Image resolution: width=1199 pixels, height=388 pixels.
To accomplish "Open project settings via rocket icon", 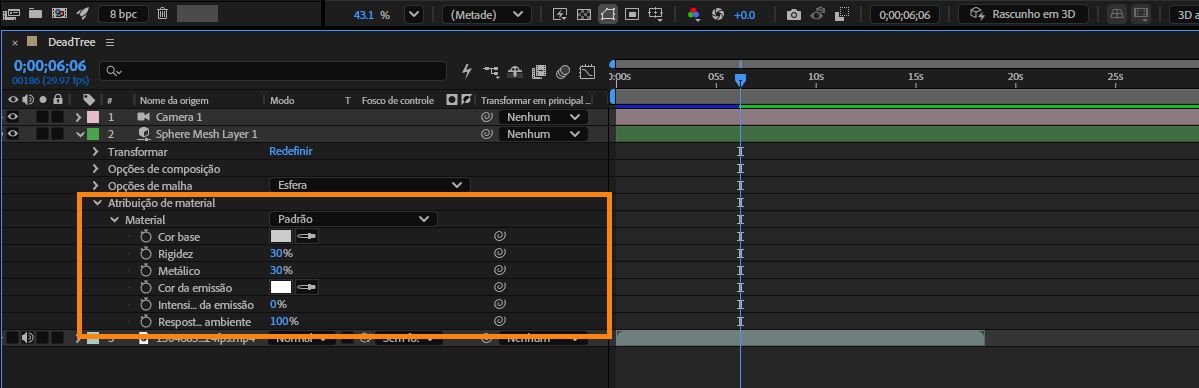I will [x=83, y=14].
